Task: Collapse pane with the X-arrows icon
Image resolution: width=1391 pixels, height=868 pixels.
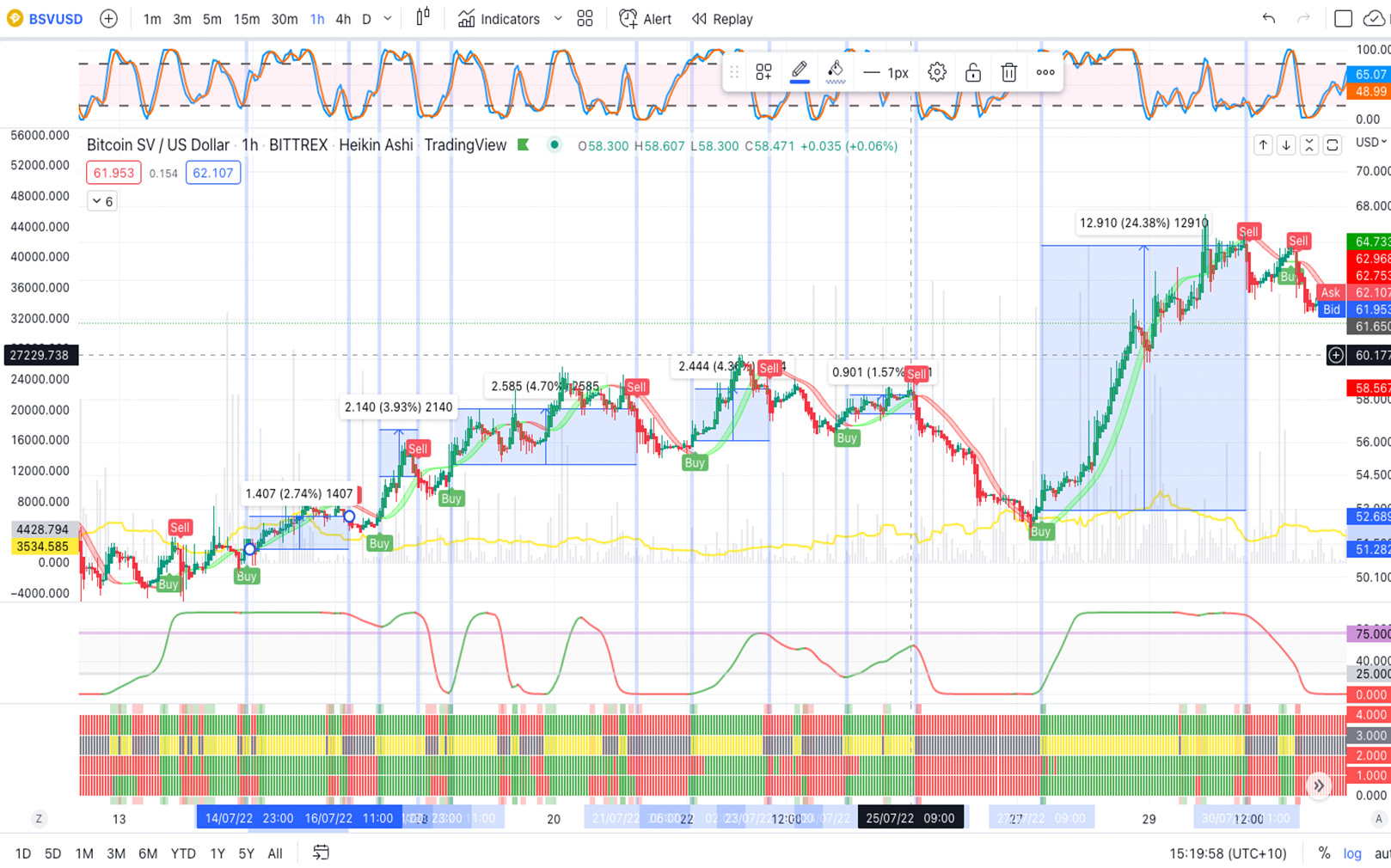Action: pyautogui.click(x=1309, y=145)
